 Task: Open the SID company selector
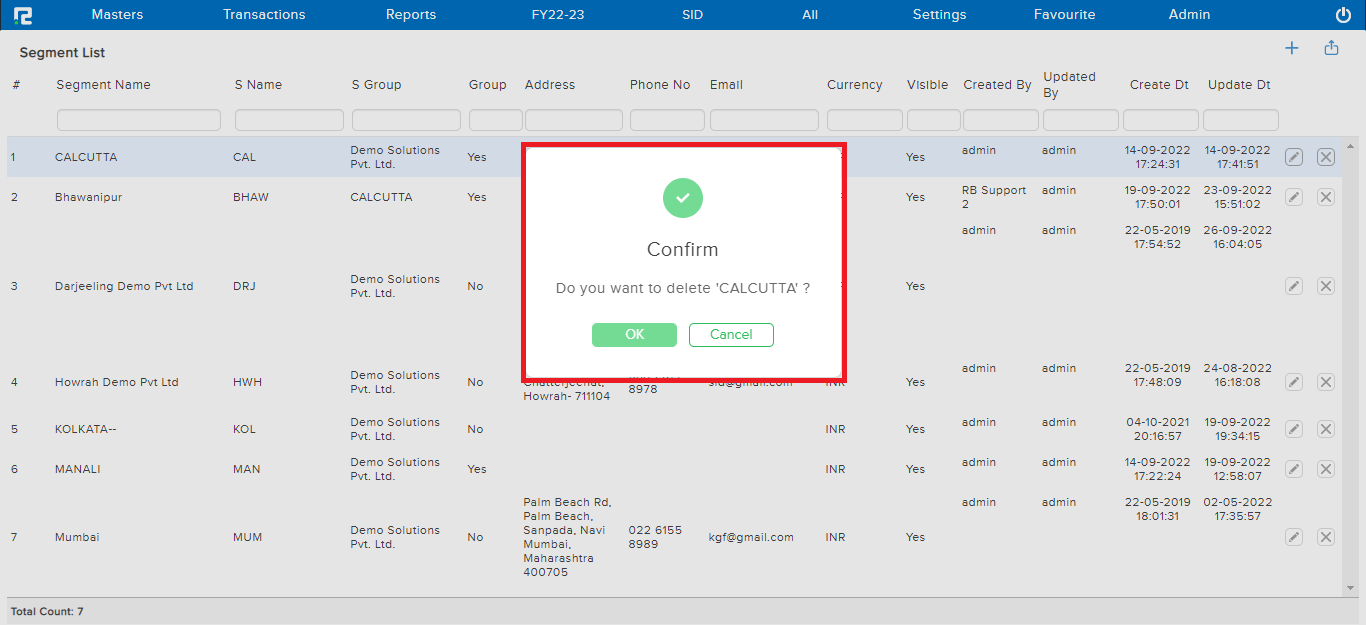pos(692,14)
